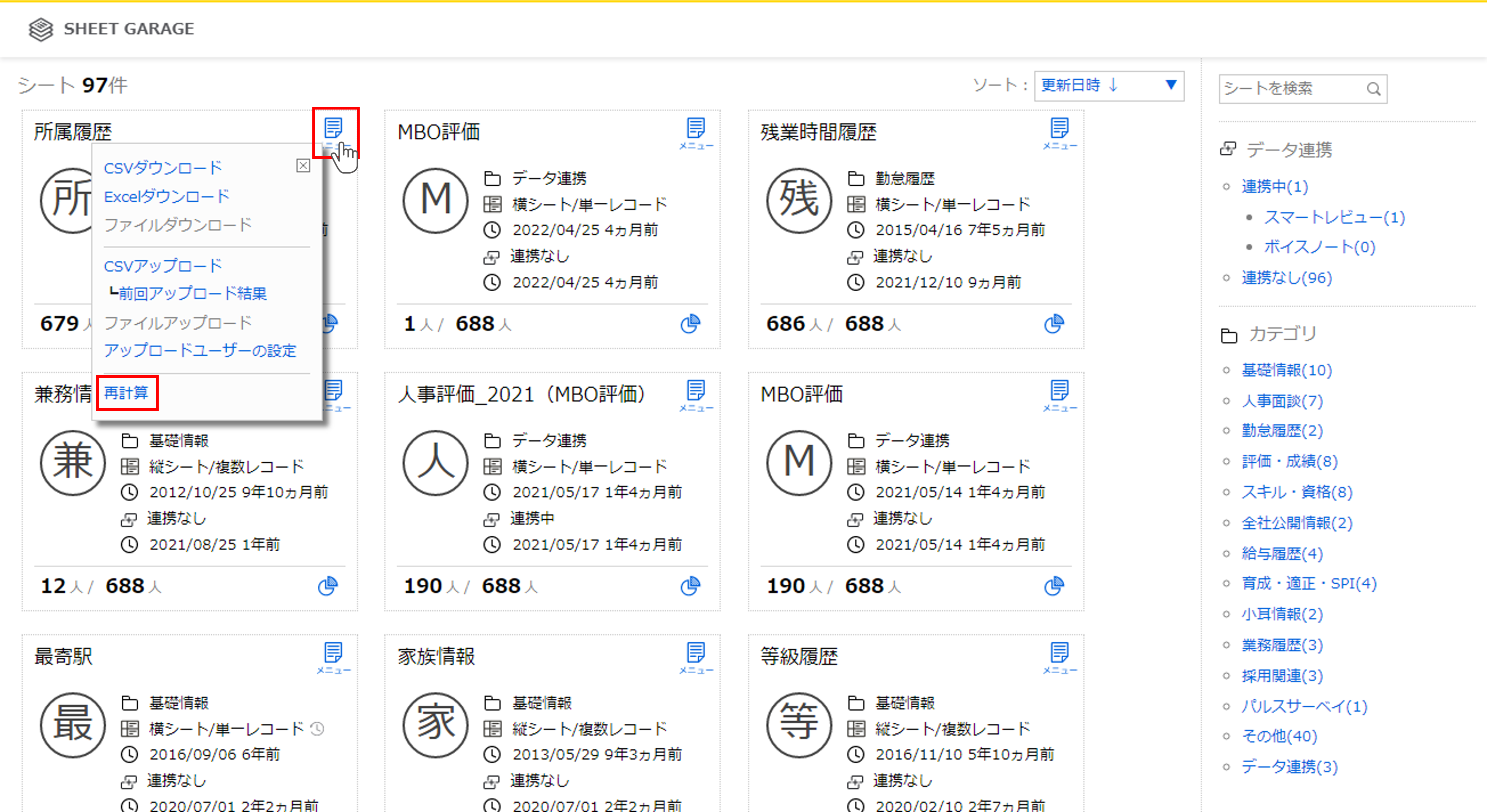Click the 残業時間履歴 card title

coord(819,132)
